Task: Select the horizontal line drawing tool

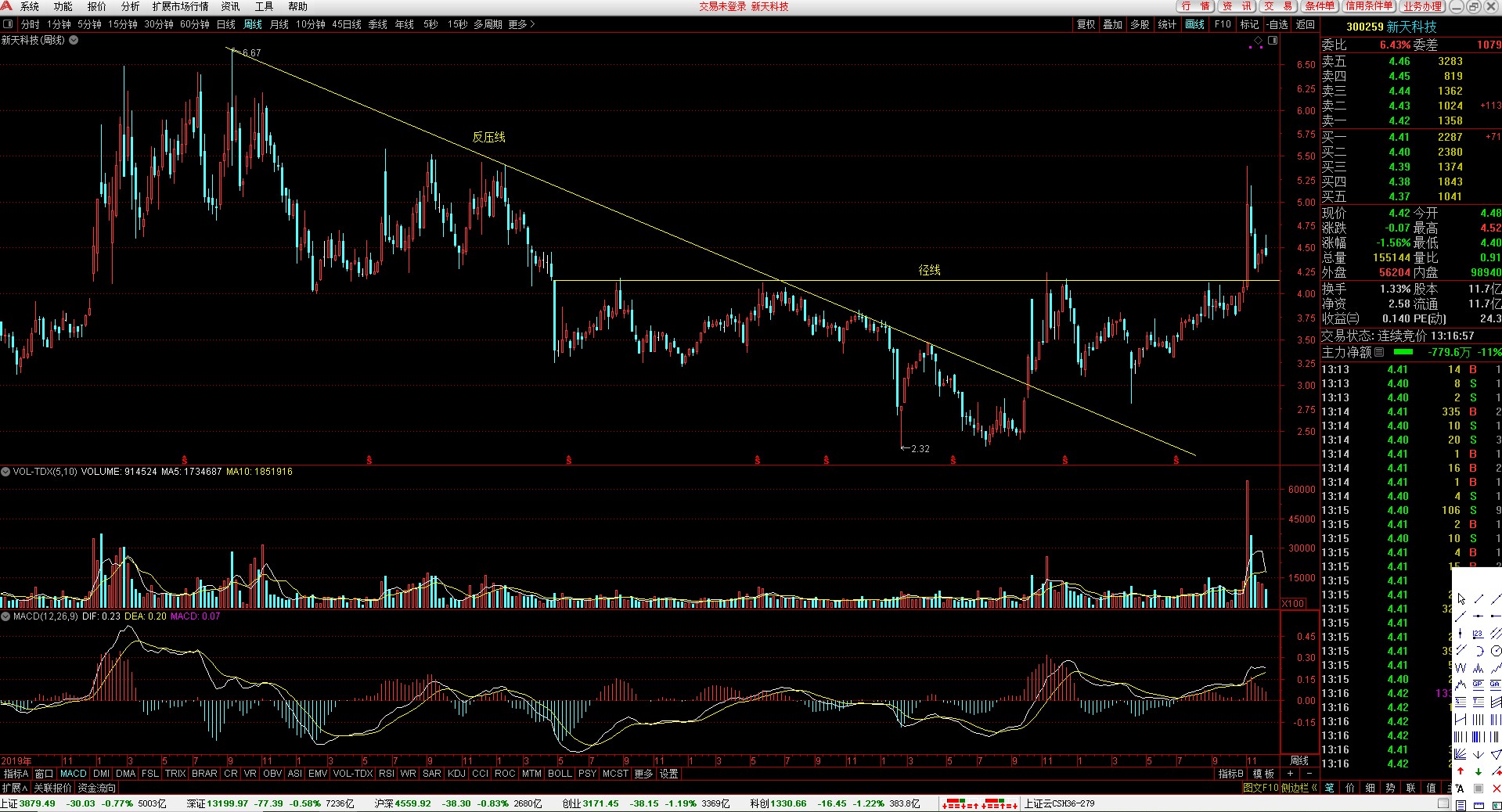Action: coord(1479,616)
